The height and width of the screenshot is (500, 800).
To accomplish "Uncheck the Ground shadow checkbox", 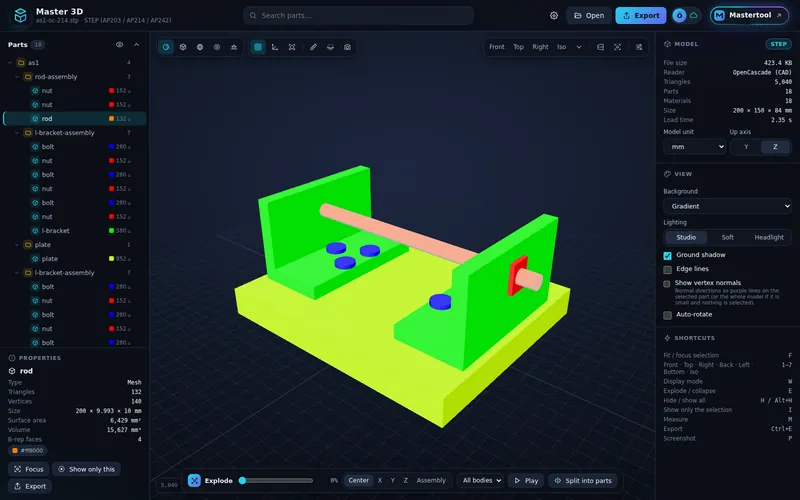I will tap(667, 256).
